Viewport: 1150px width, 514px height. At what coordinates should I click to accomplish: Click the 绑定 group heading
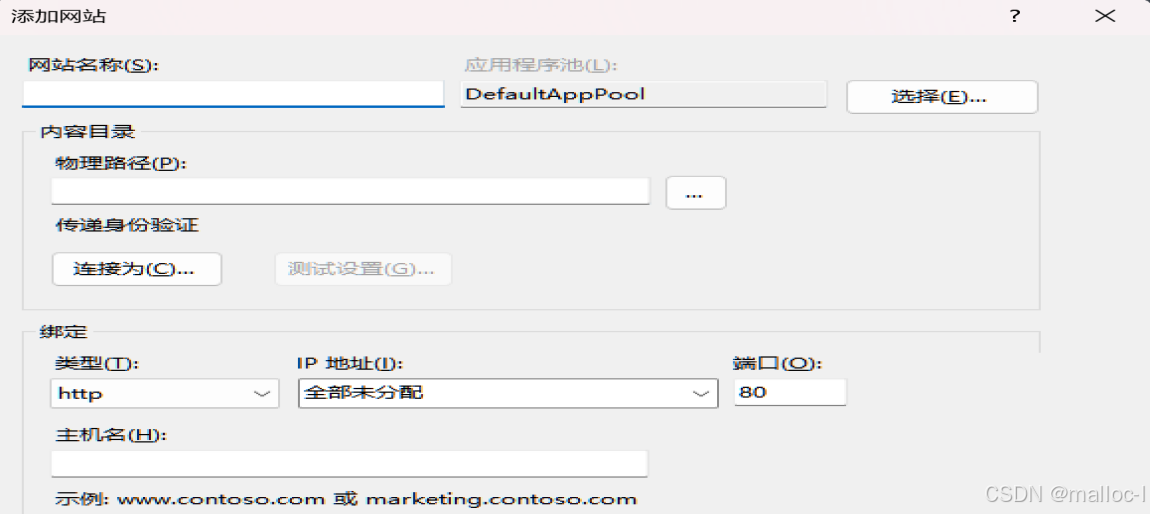[63, 332]
